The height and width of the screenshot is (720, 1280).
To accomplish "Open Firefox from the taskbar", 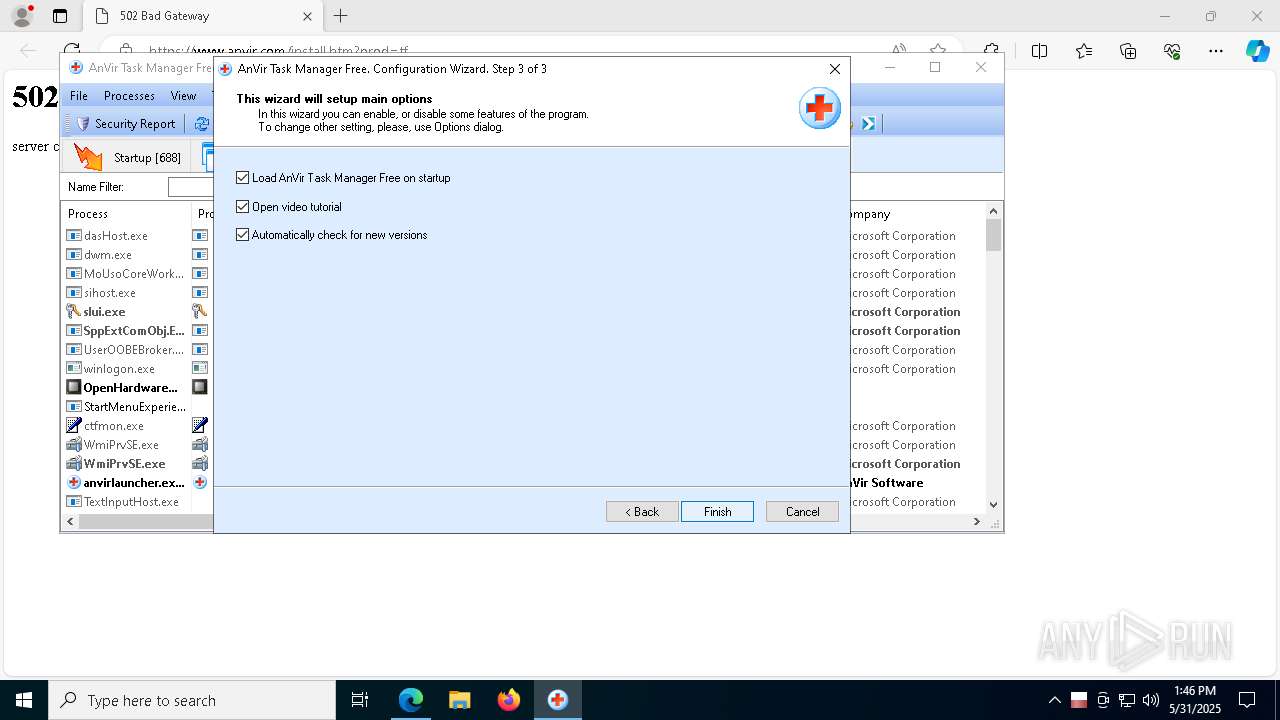I will [x=508, y=700].
